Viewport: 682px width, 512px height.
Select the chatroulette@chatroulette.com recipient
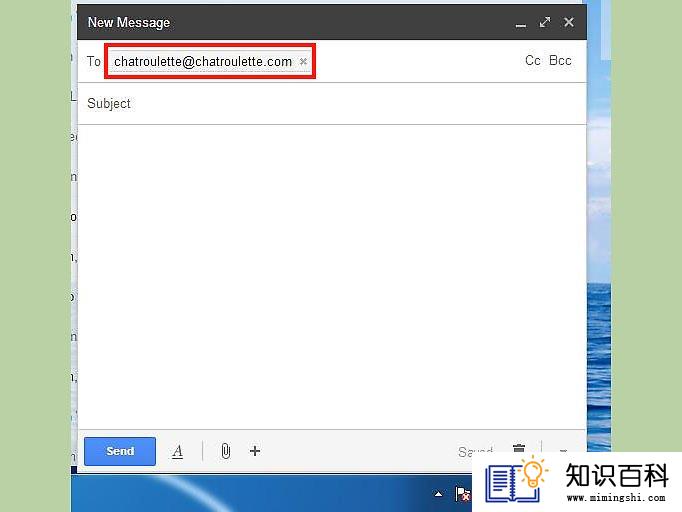[203, 62]
